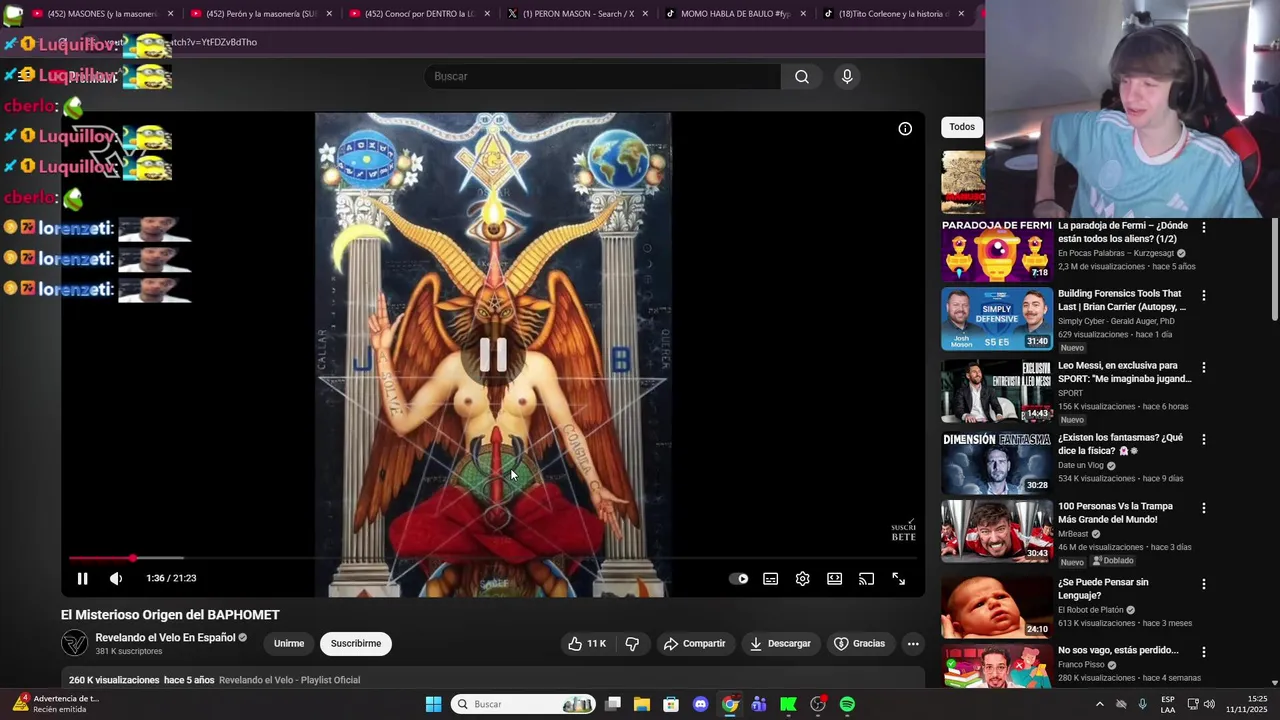The width and height of the screenshot is (1280, 720).
Task: Focus the YouTube Buscar search field
Action: (x=604, y=76)
